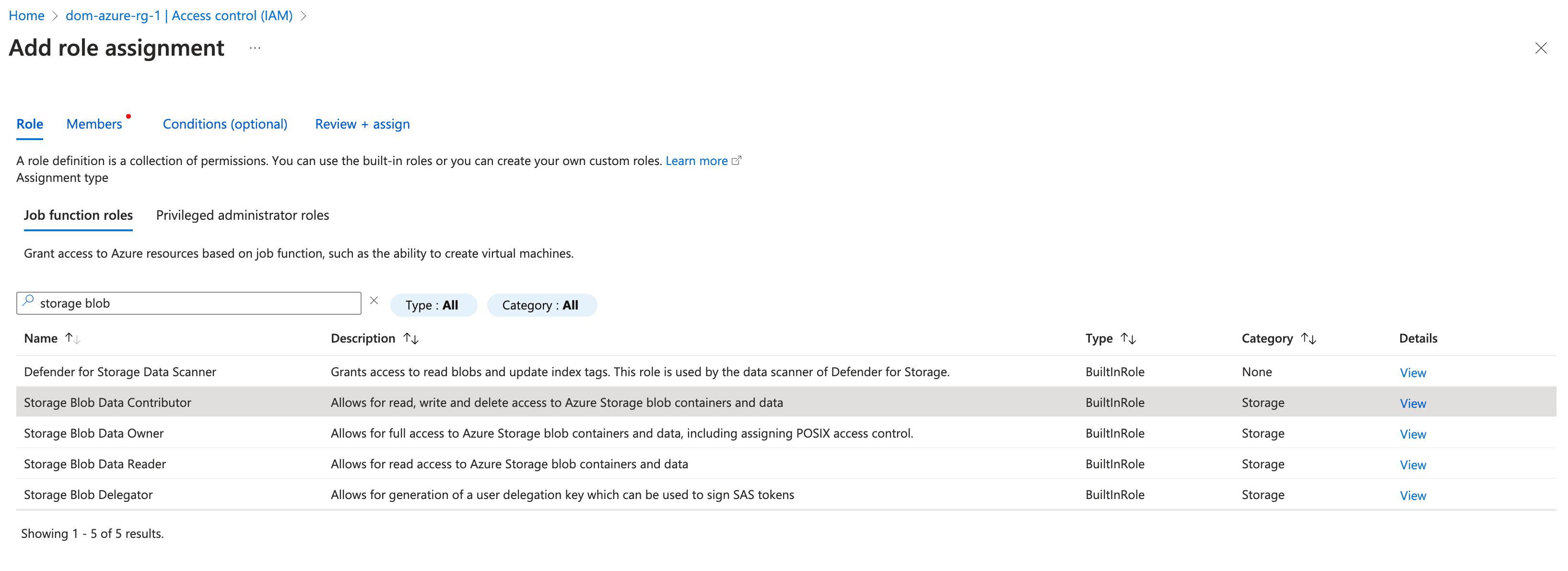Open Category : All filter
The image size is (1568, 571).
[x=541, y=305]
